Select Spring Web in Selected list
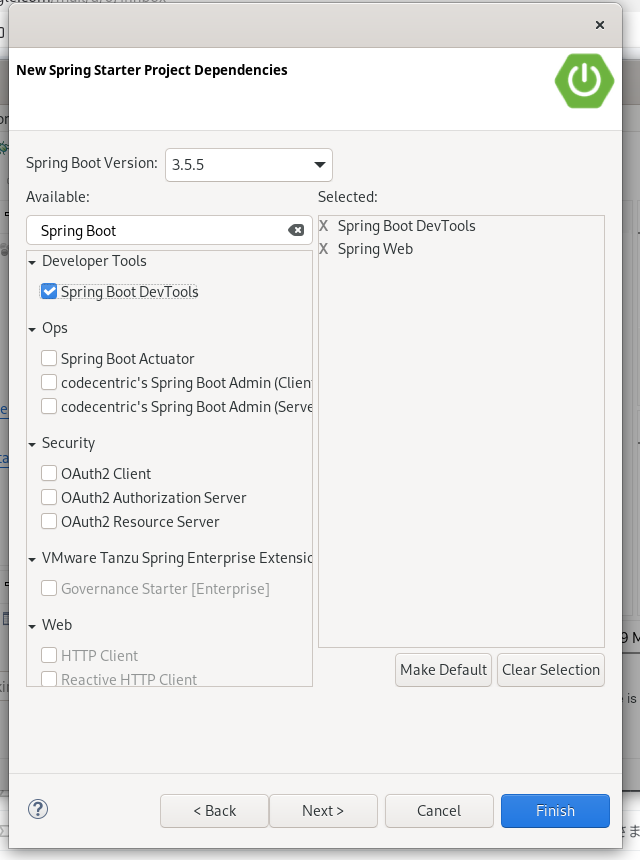The image size is (640, 860). click(375, 249)
